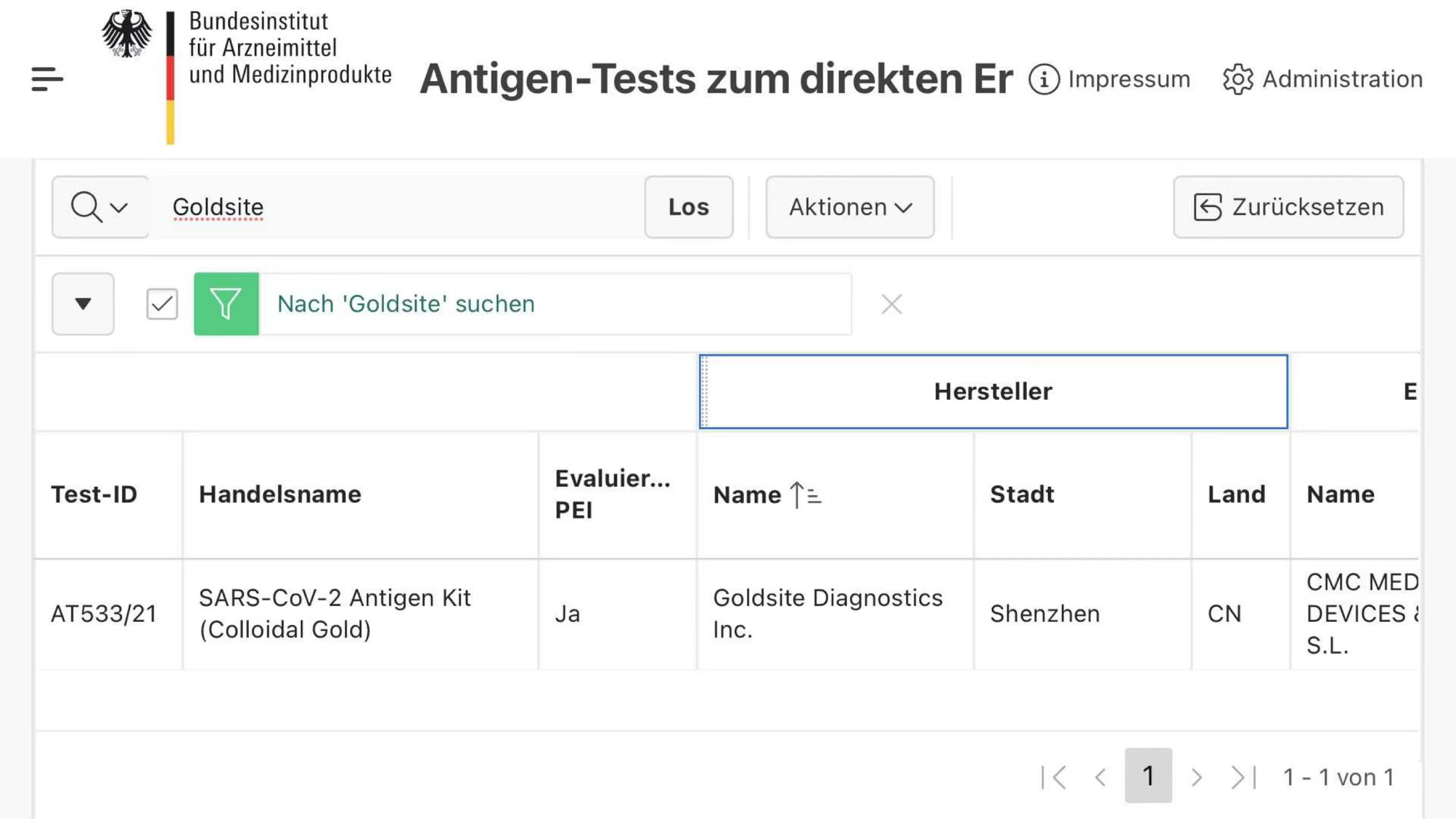Click page 1 pagination control
This screenshot has width=1456, height=819.
[x=1147, y=777]
